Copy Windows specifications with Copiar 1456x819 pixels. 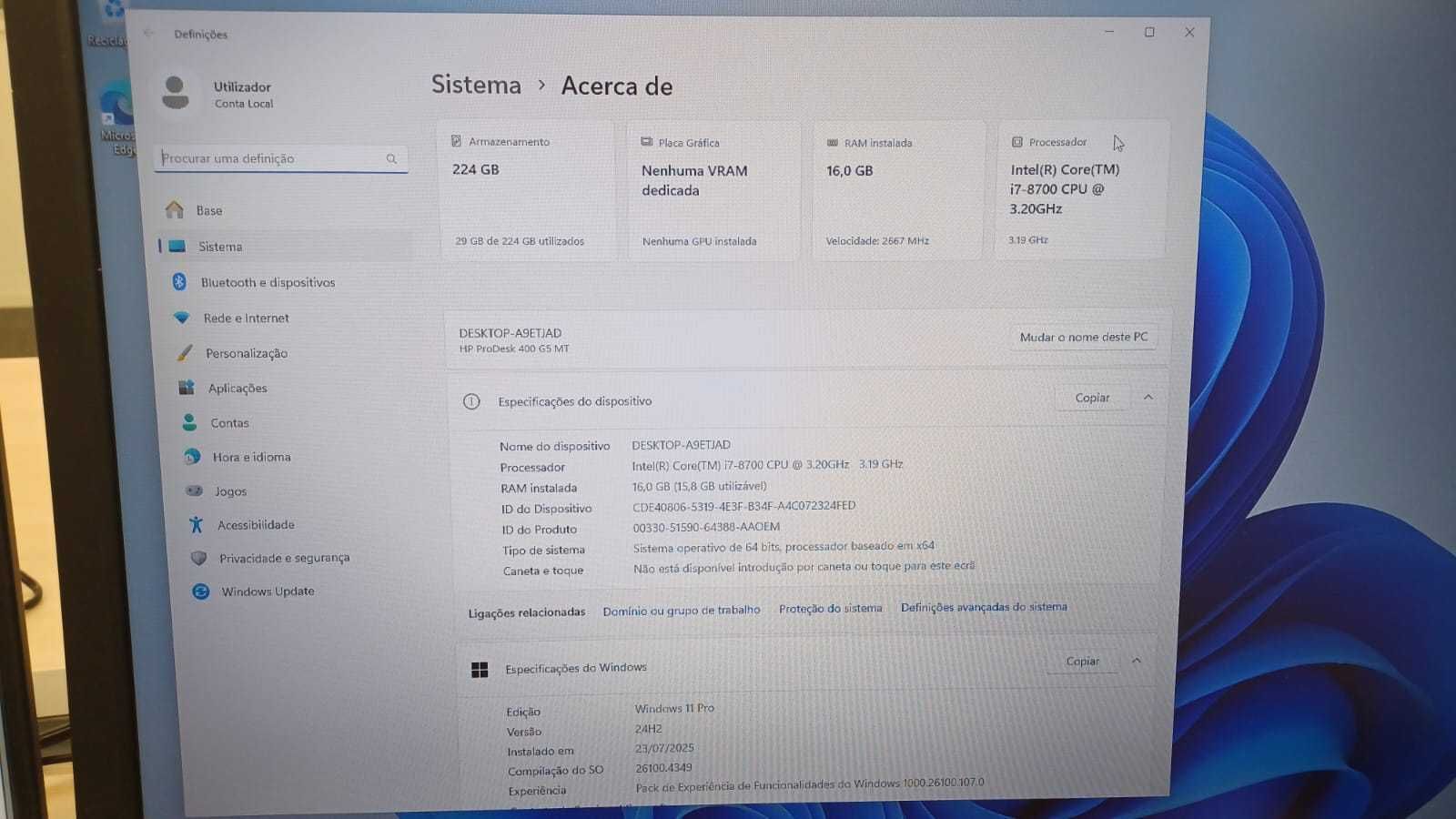tap(1083, 662)
